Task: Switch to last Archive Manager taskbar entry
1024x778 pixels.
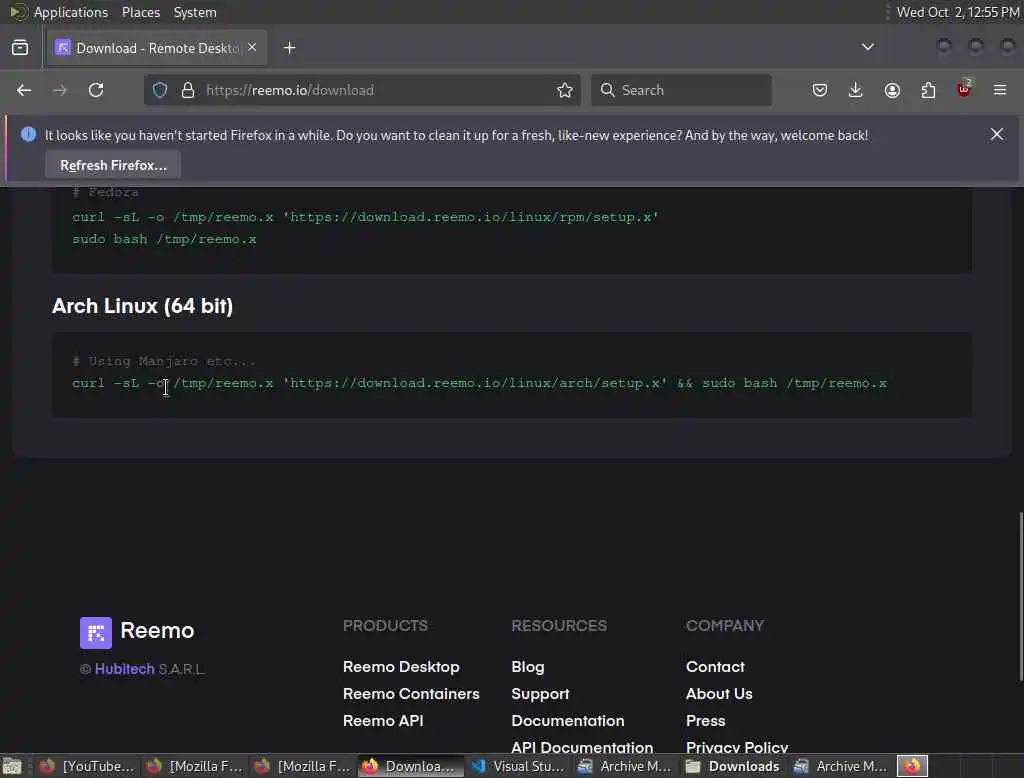Action: tap(840, 766)
